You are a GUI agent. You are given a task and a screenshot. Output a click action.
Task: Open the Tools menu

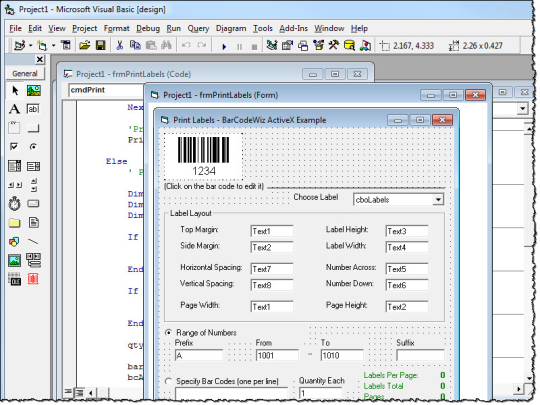[x=263, y=28]
